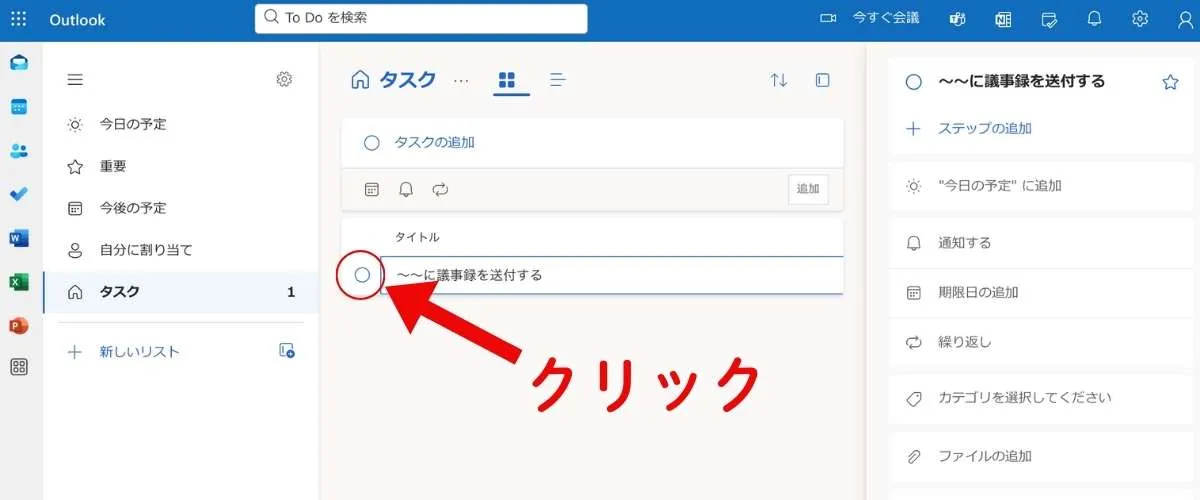Switch to grid view

507,80
